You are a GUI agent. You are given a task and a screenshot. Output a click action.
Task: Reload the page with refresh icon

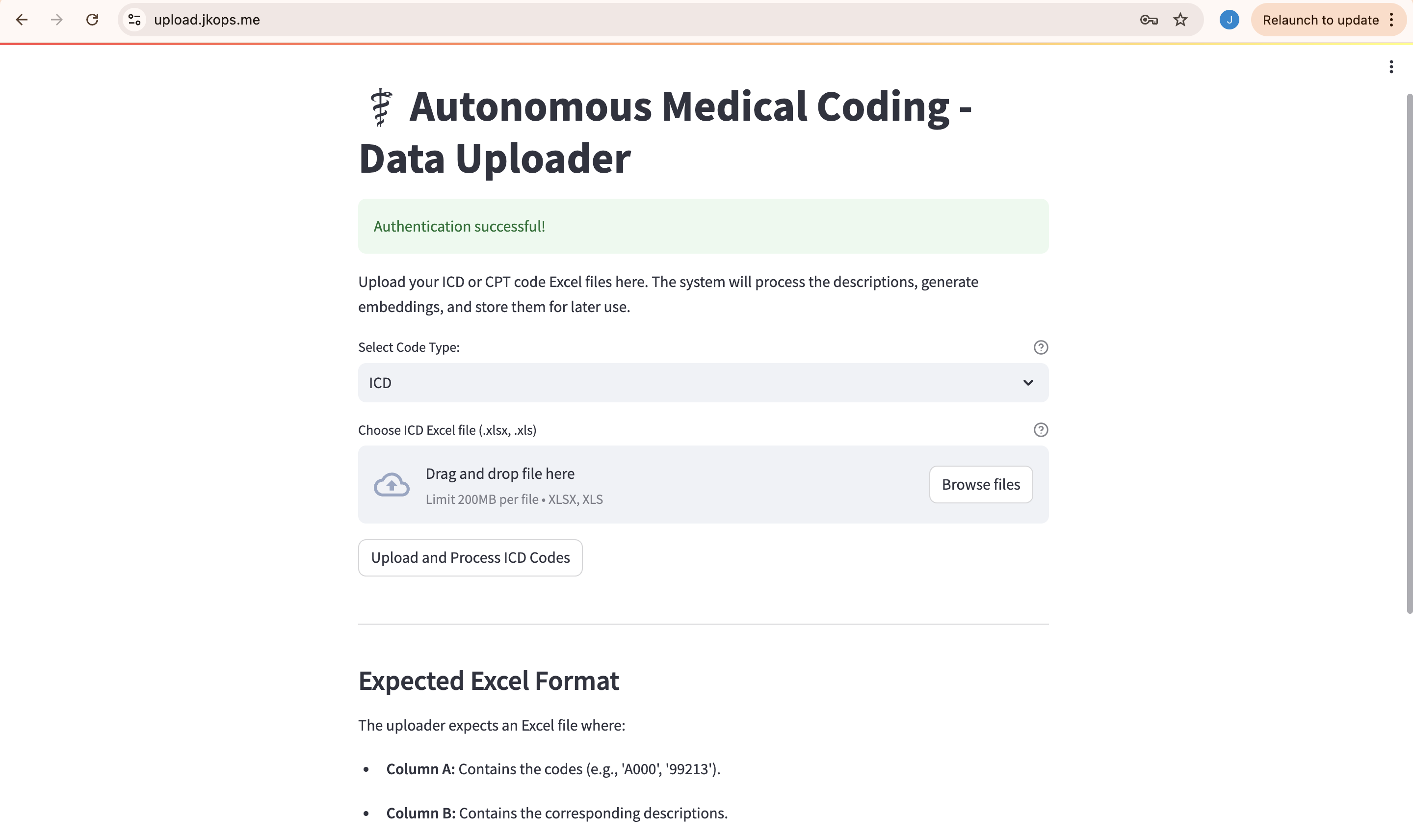point(92,20)
